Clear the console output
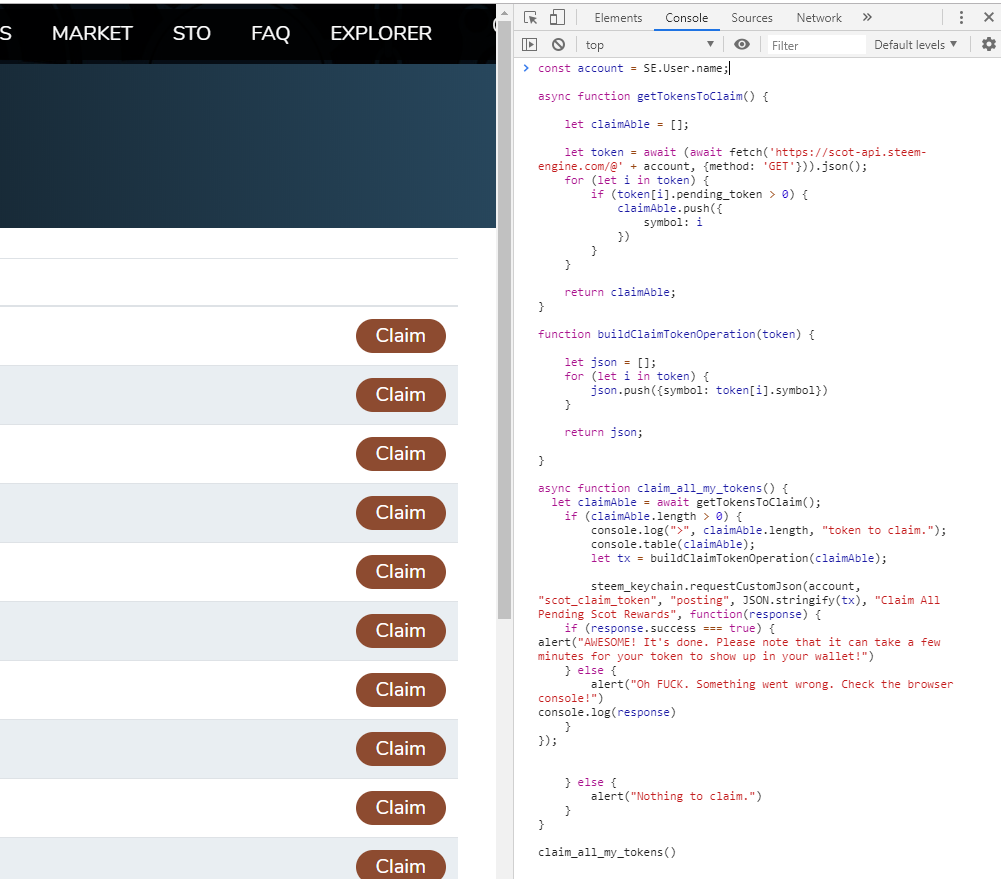 click(559, 45)
